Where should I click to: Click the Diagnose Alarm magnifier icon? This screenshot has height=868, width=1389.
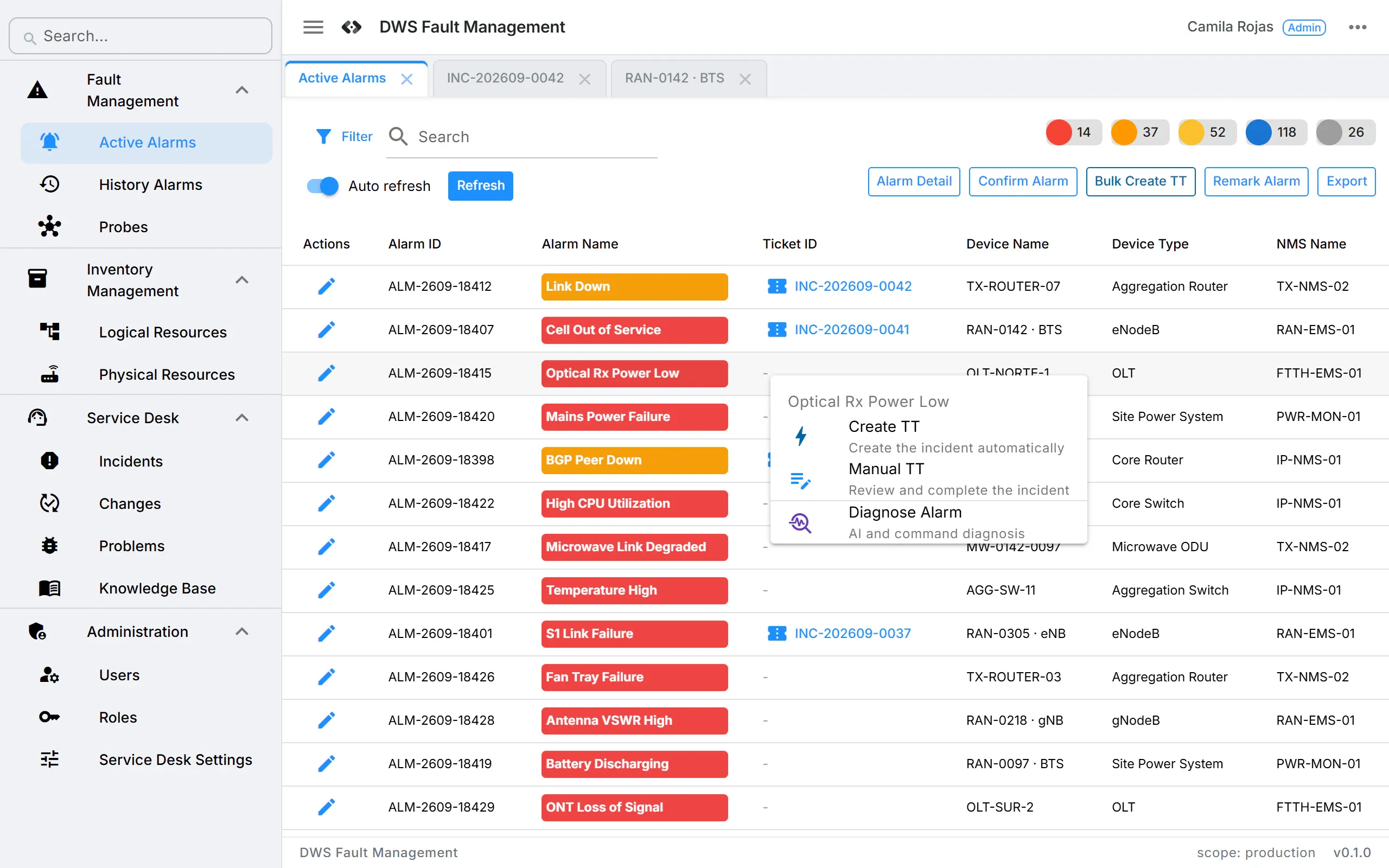click(800, 523)
